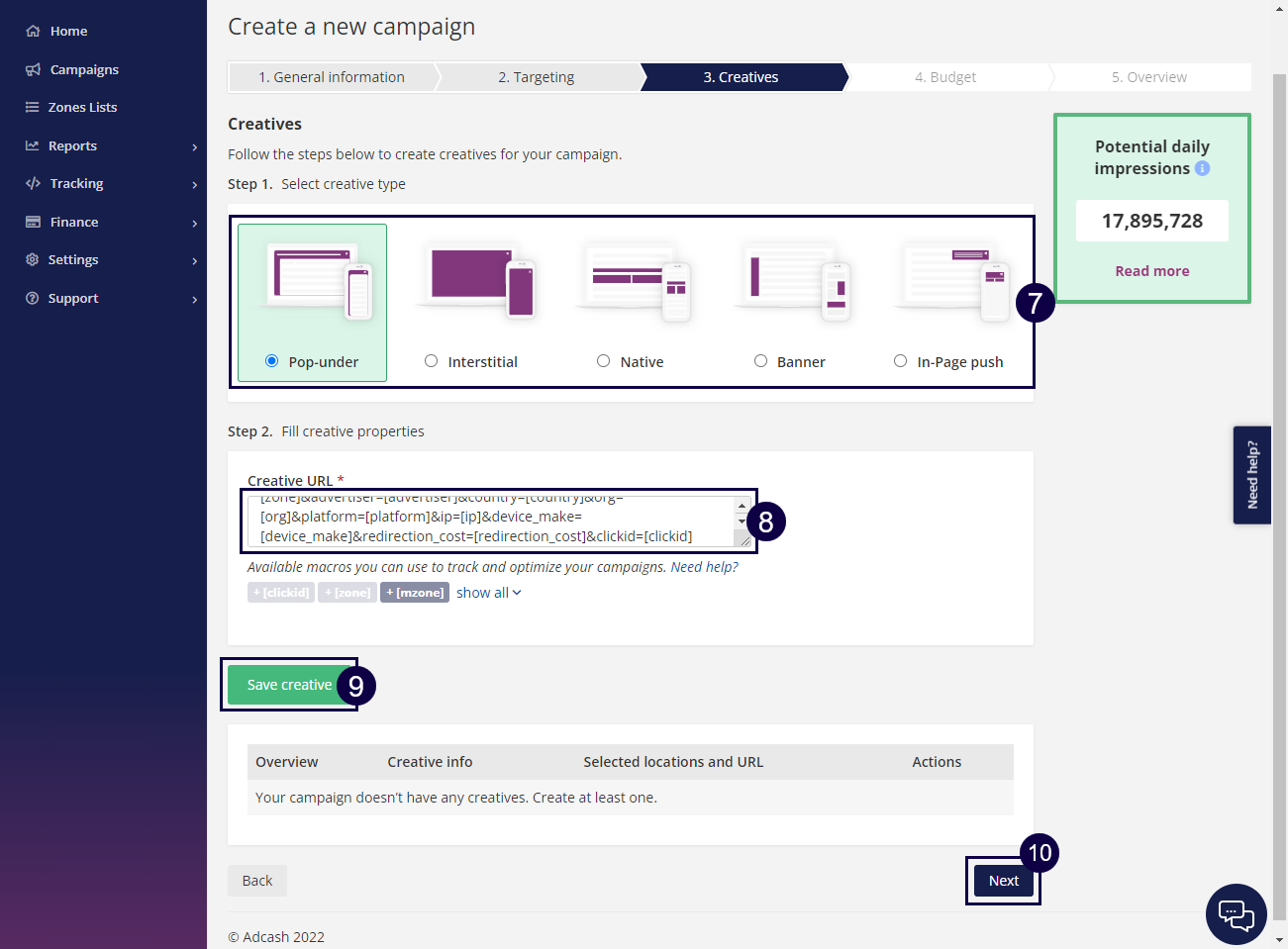Select the Pop-under radio button
The width and height of the screenshot is (1288, 949).
pyautogui.click(x=271, y=361)
